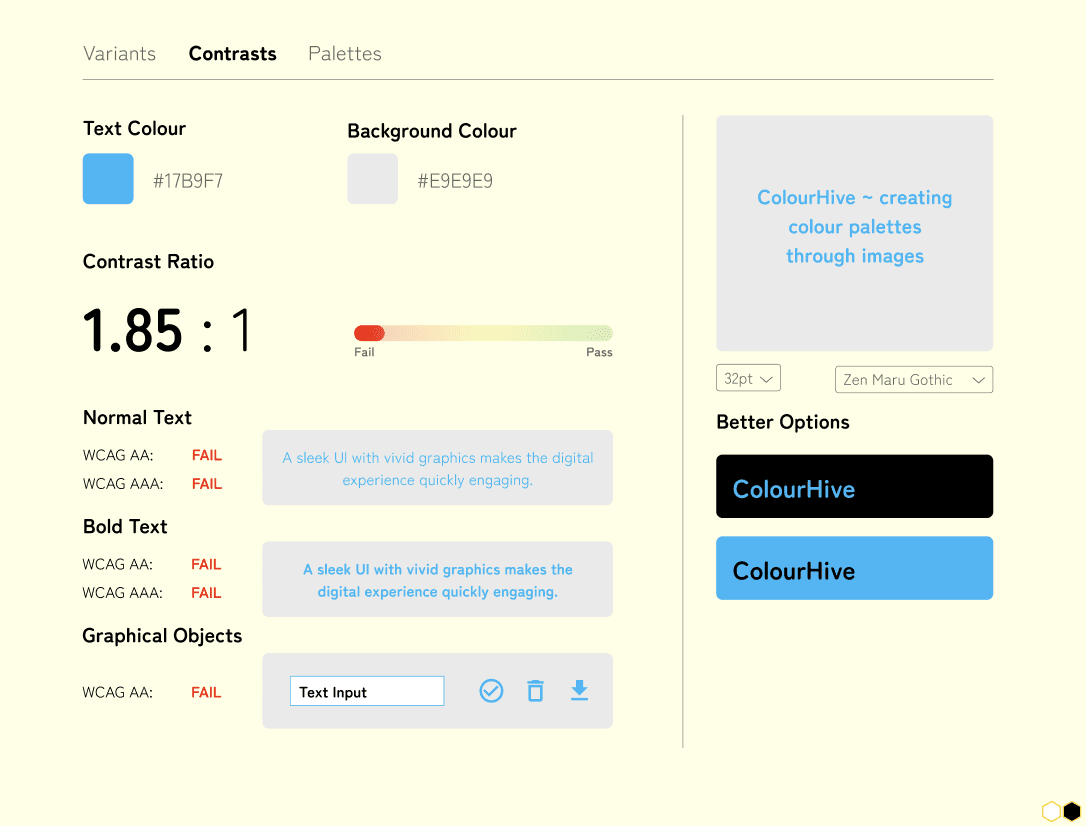
Task: Switch to the Variants tab
Action: [x=119, y=53]
